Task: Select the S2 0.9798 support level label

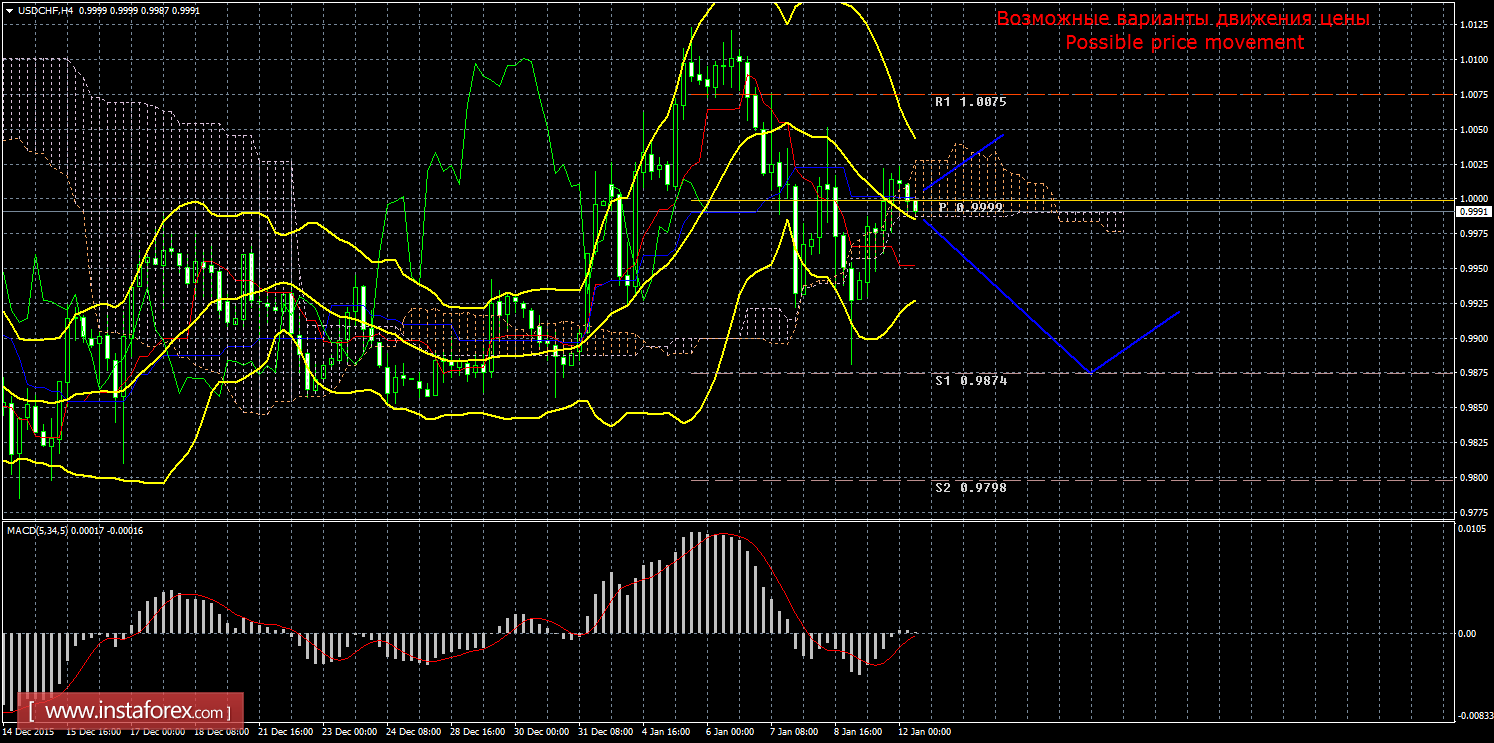Action: [970, 488]
